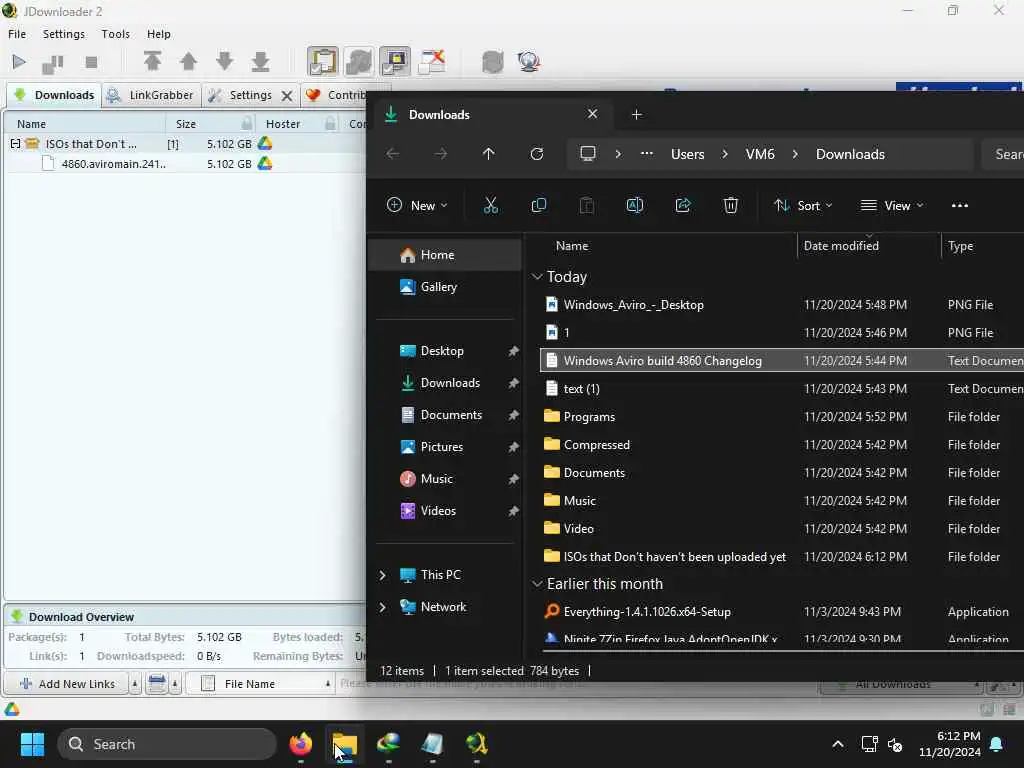Click Add New Links button
The image size is (1024, 768).
tap(67, 684)
